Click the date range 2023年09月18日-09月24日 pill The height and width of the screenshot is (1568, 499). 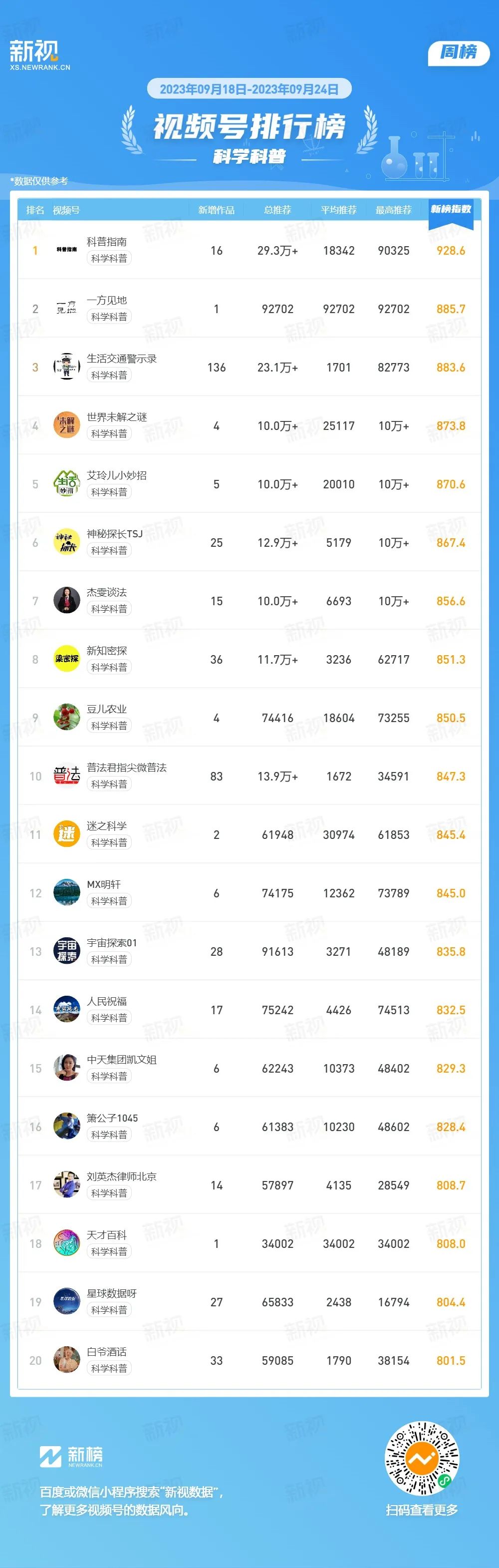click(x=249, y=89)
